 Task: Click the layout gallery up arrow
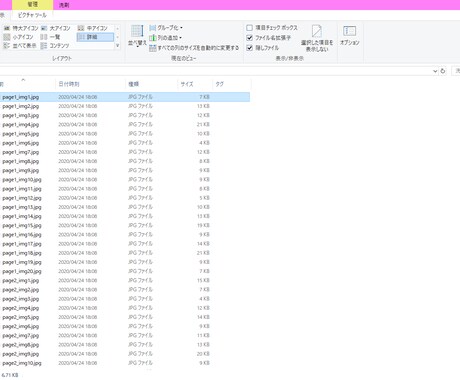click(117, 28)
